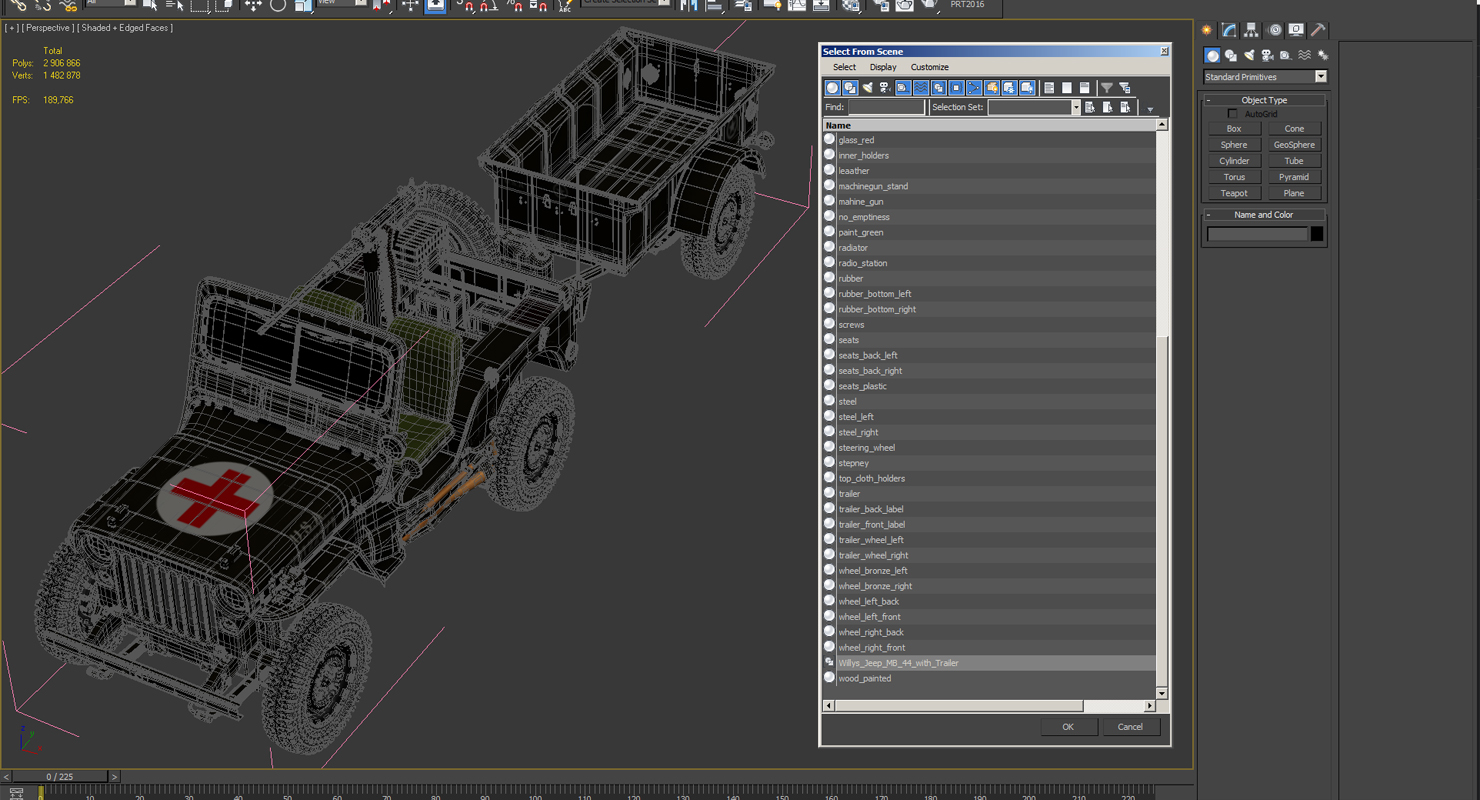Click Select All icon in dialog toolbar
This screenshot has height=800, width=1480.
(x=1049, y=88)
